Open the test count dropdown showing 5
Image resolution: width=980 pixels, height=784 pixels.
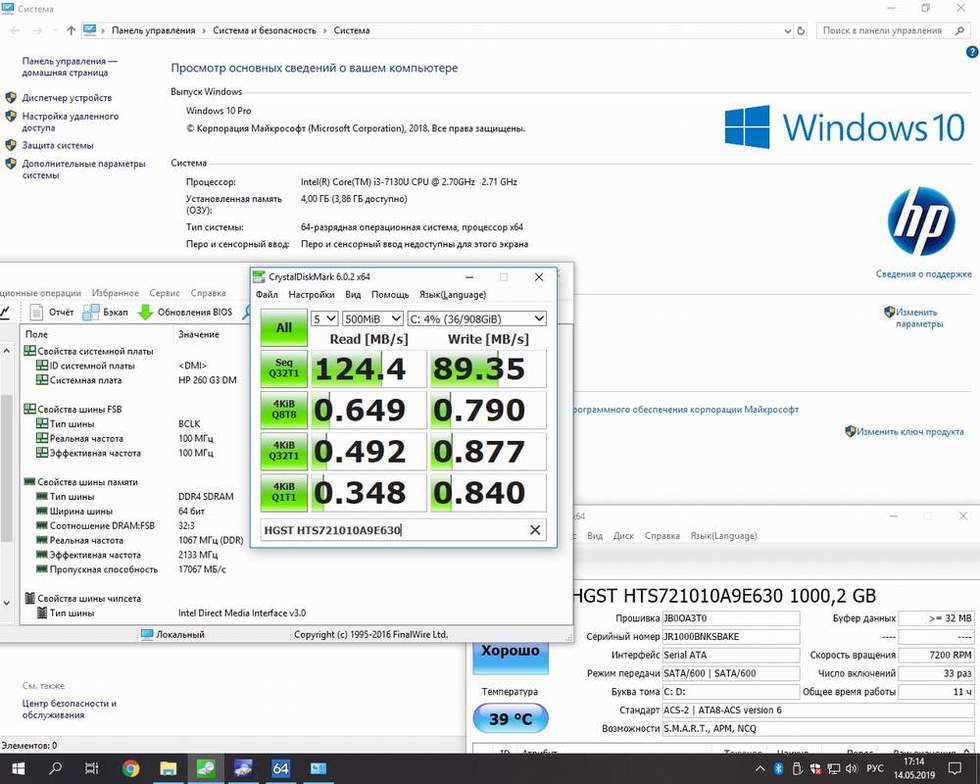click(x=324, y=319)
